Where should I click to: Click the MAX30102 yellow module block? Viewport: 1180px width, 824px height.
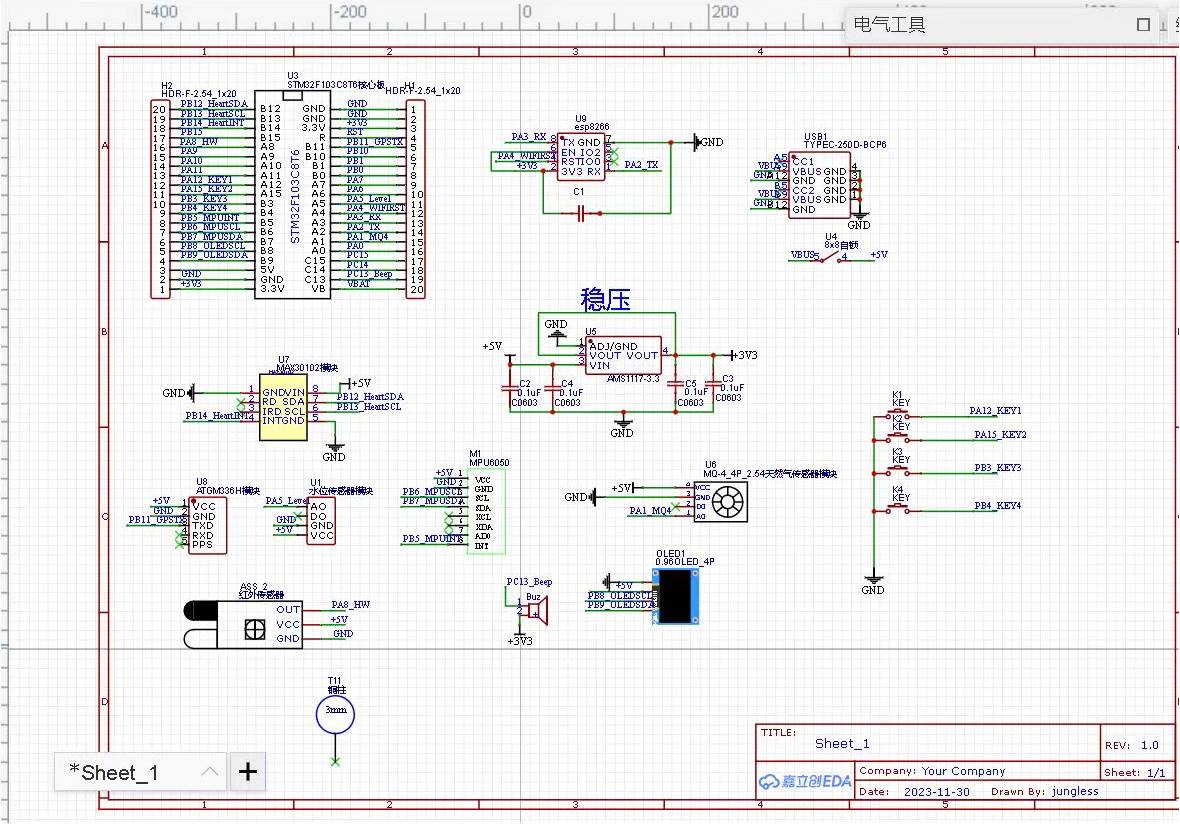click(283, 406)
